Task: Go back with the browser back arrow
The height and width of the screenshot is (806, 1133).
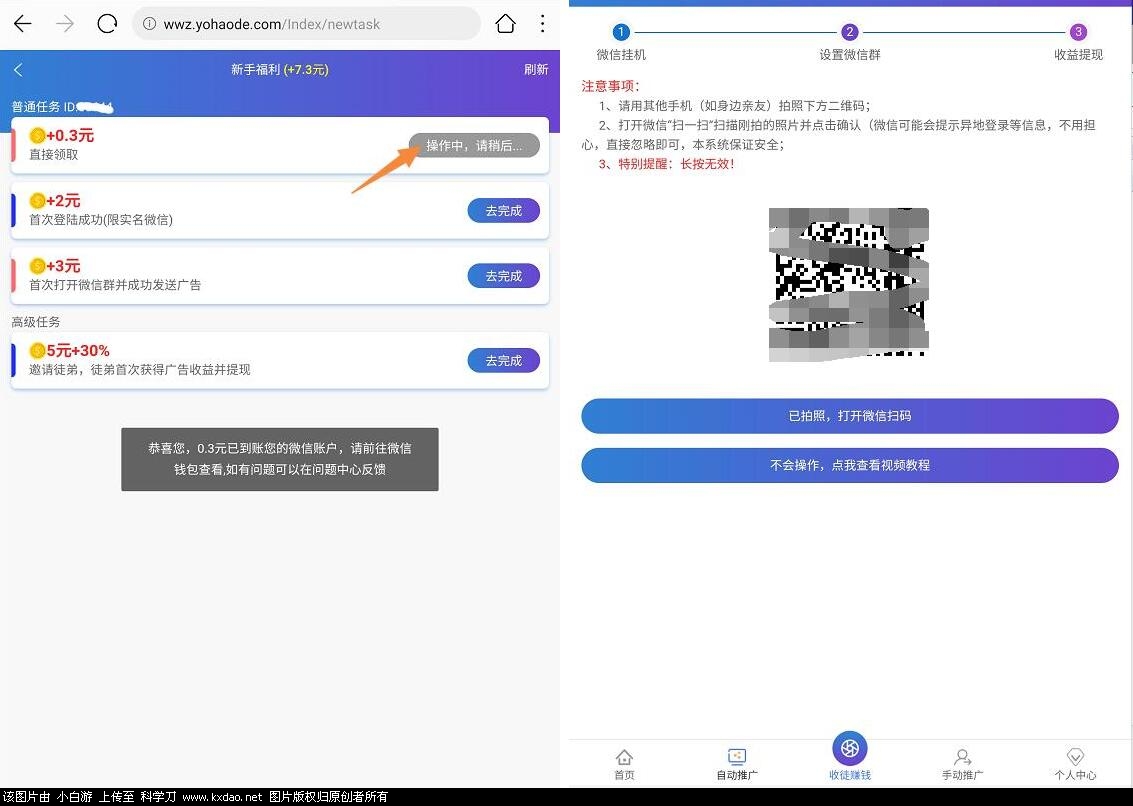Action: [x=23, y=24]
